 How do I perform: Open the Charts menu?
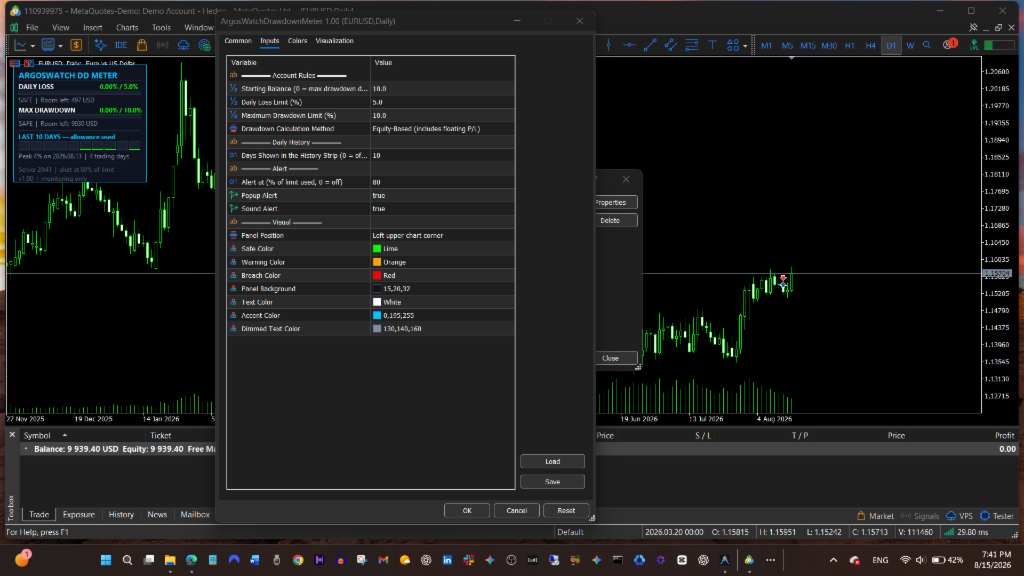coord(127,27)
